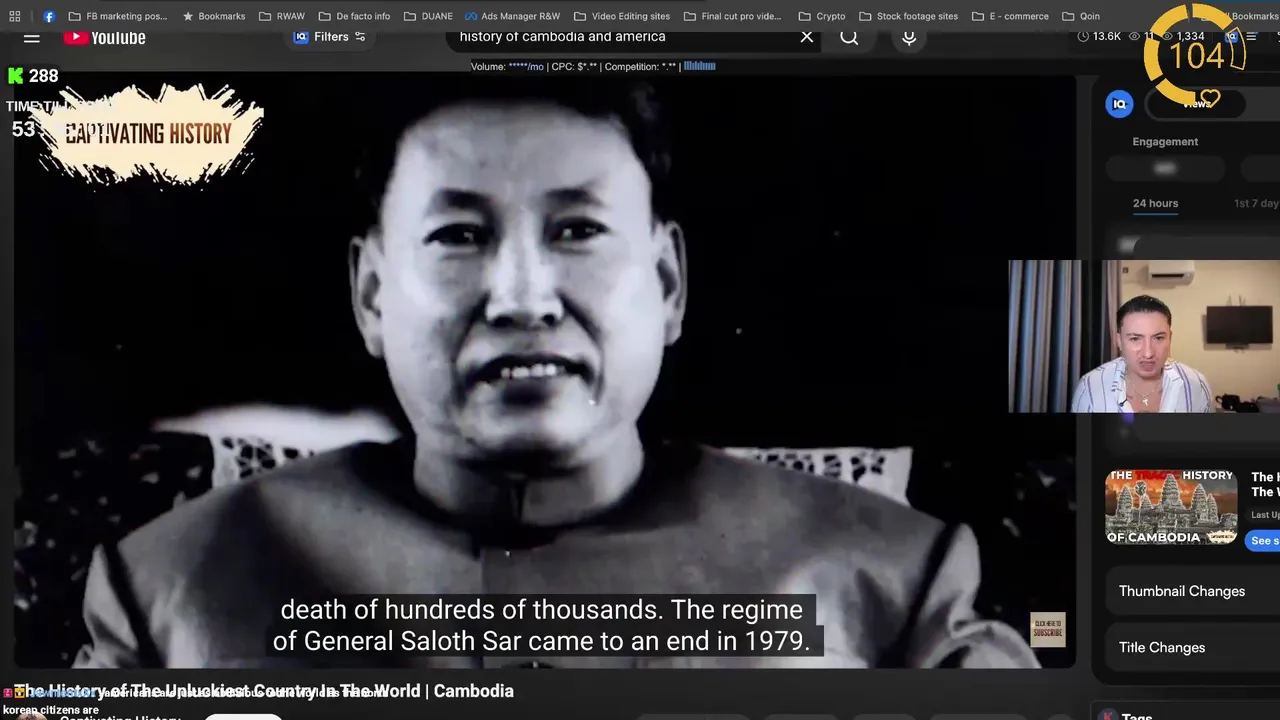Go to YouTube home via logo
Viewport: 1280px width, 720px height.
coord(105,37)
